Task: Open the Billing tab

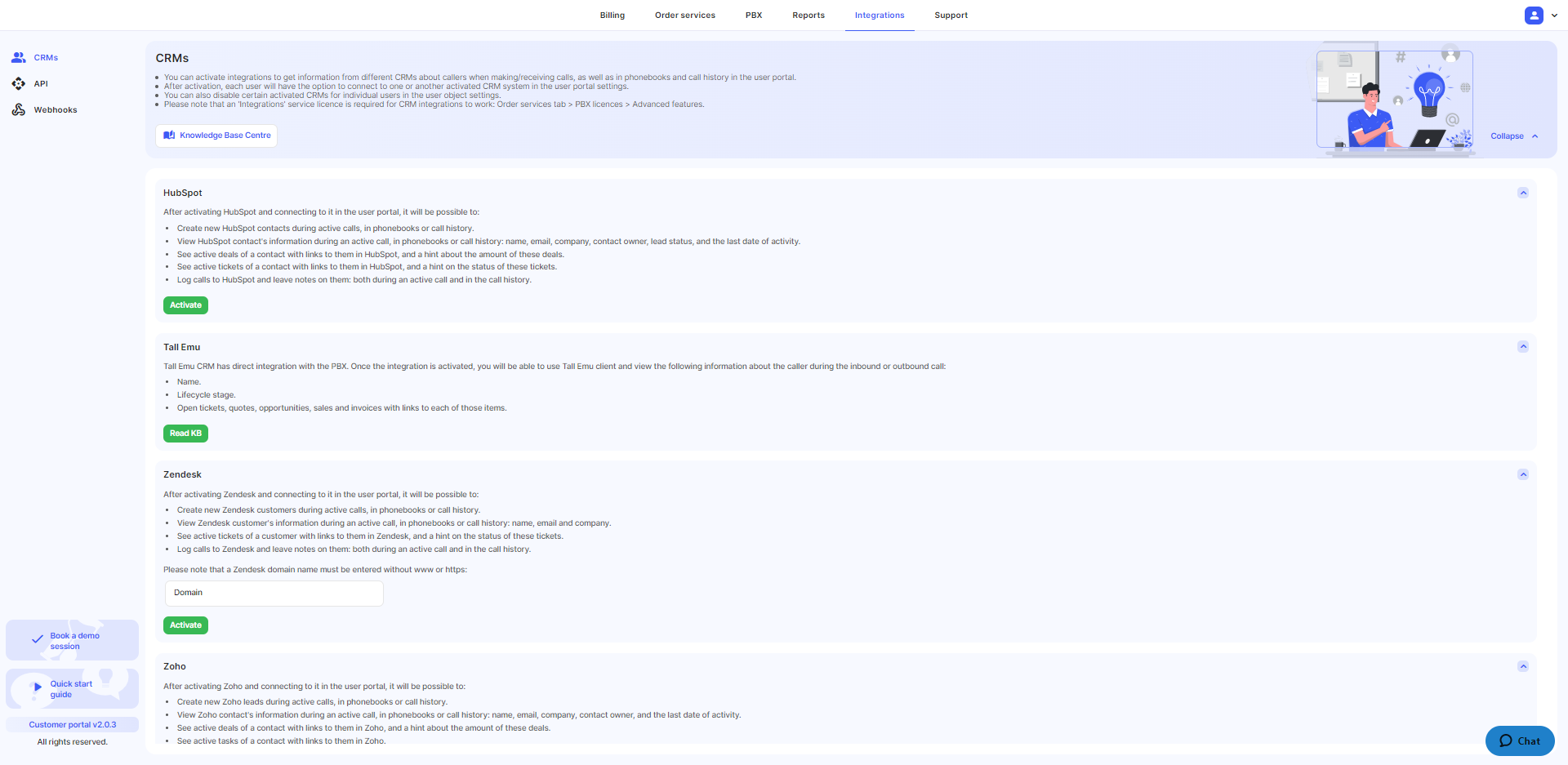Action: coord(612,16)
